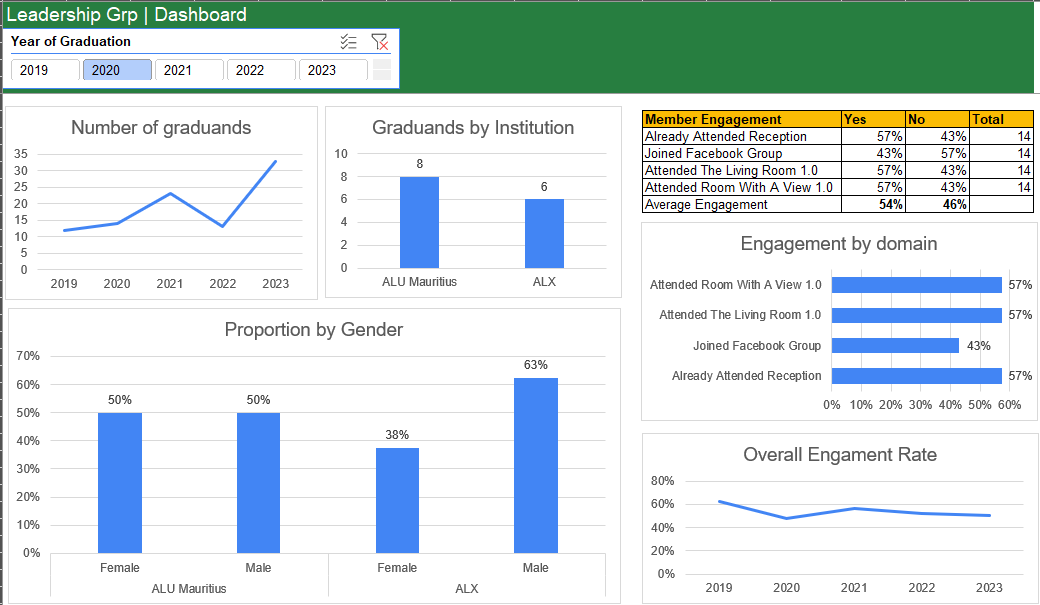Select the 'Year of Graduation' slicer header

tap(71, 42)
